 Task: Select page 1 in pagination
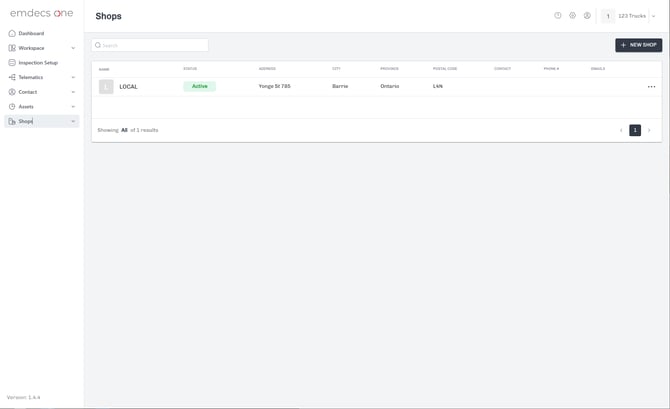[635, 130]
